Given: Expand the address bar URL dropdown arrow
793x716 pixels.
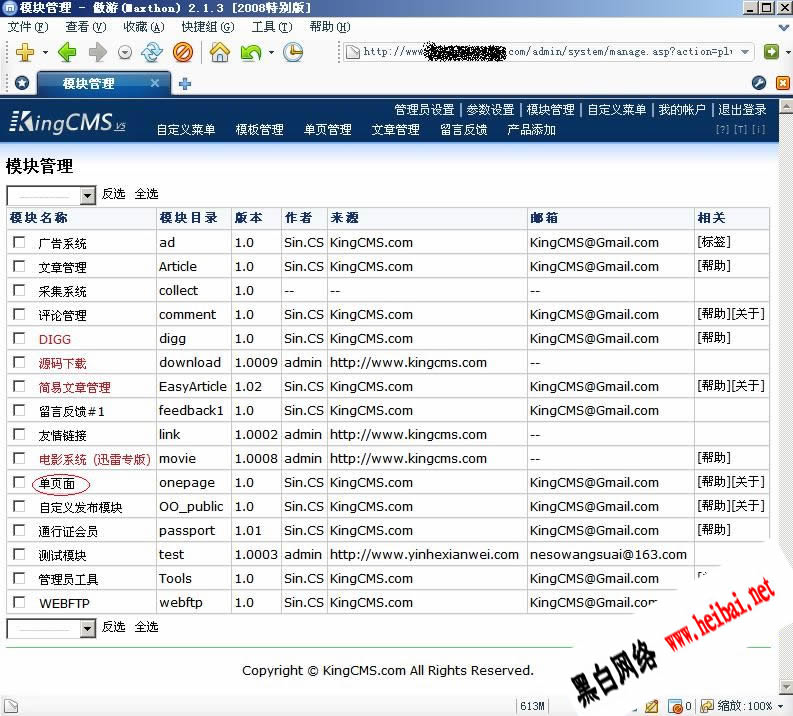Looking at the screenshot, I should coord(746,52).
